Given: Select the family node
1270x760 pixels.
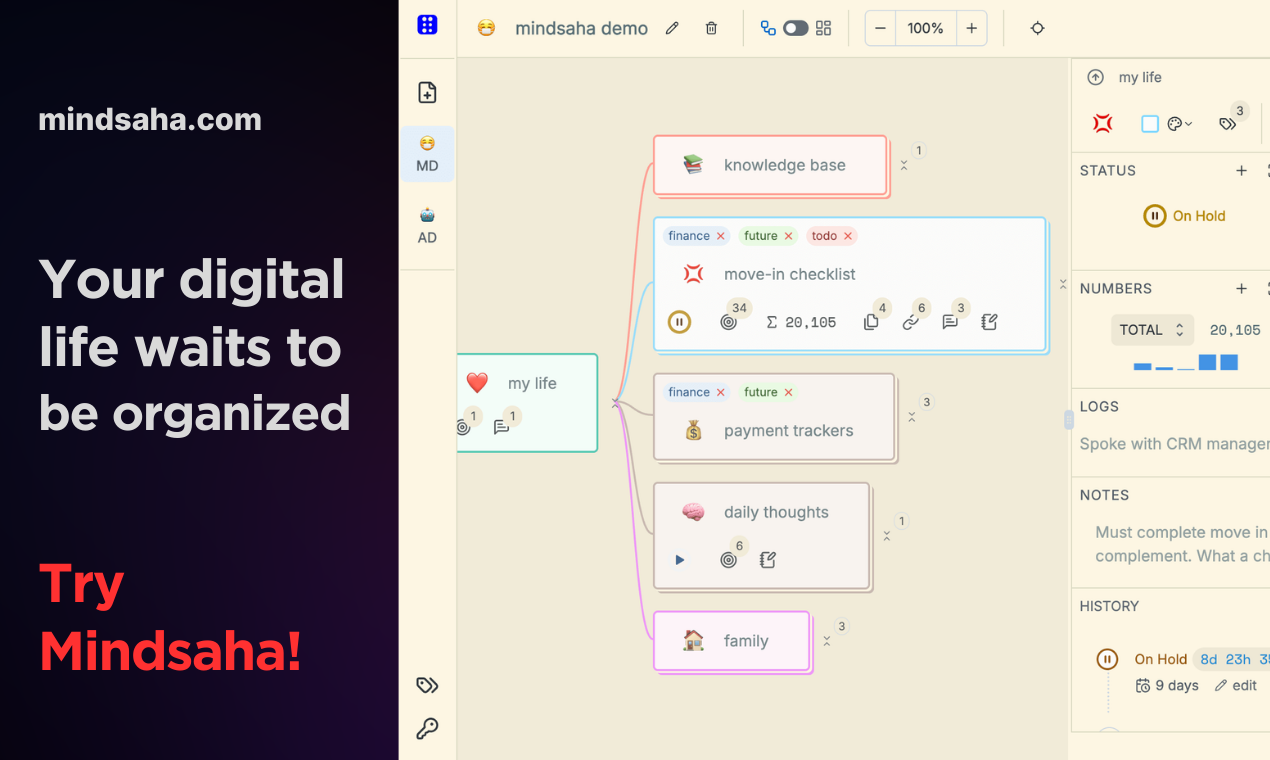Looking at the screenshot, I should [x=731, y=640].
